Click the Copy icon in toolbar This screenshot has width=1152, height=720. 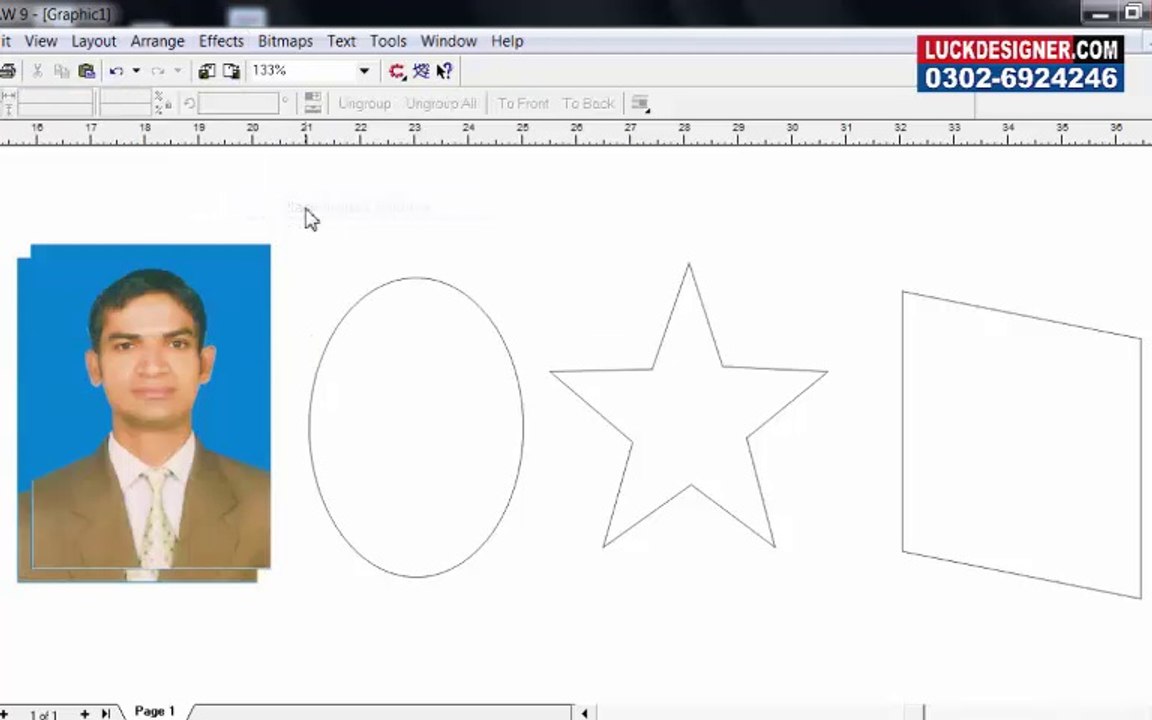click(x=62, y=71)
